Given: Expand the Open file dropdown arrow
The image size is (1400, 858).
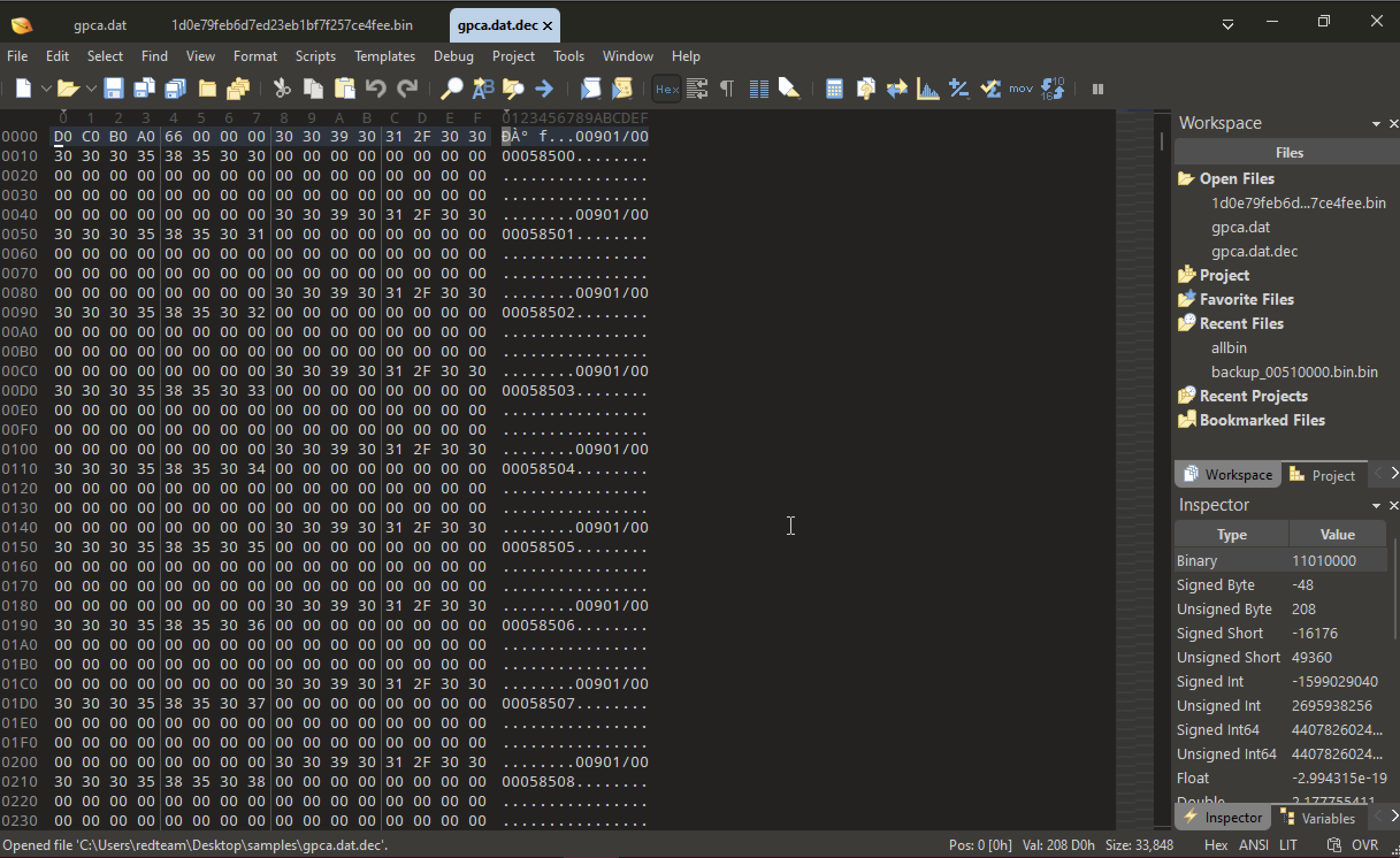Looking at the screenshot, I should [x=91, y=89].
